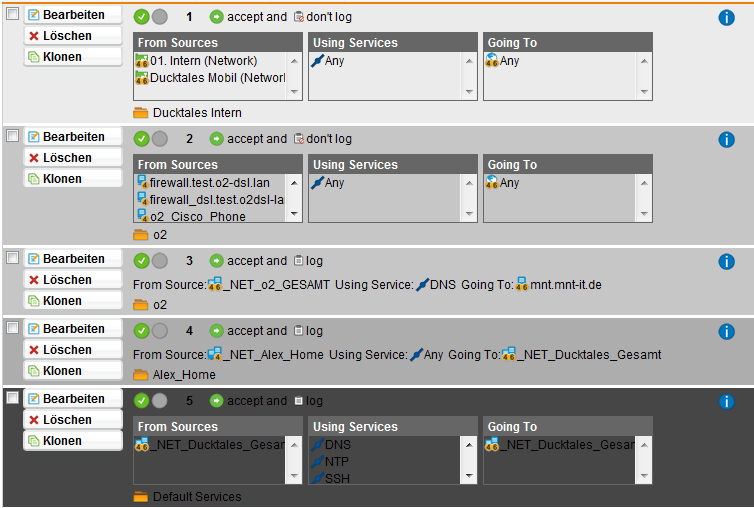Click the DNS service icon in rule 3

pyautogui.click(x=422, y=285)
